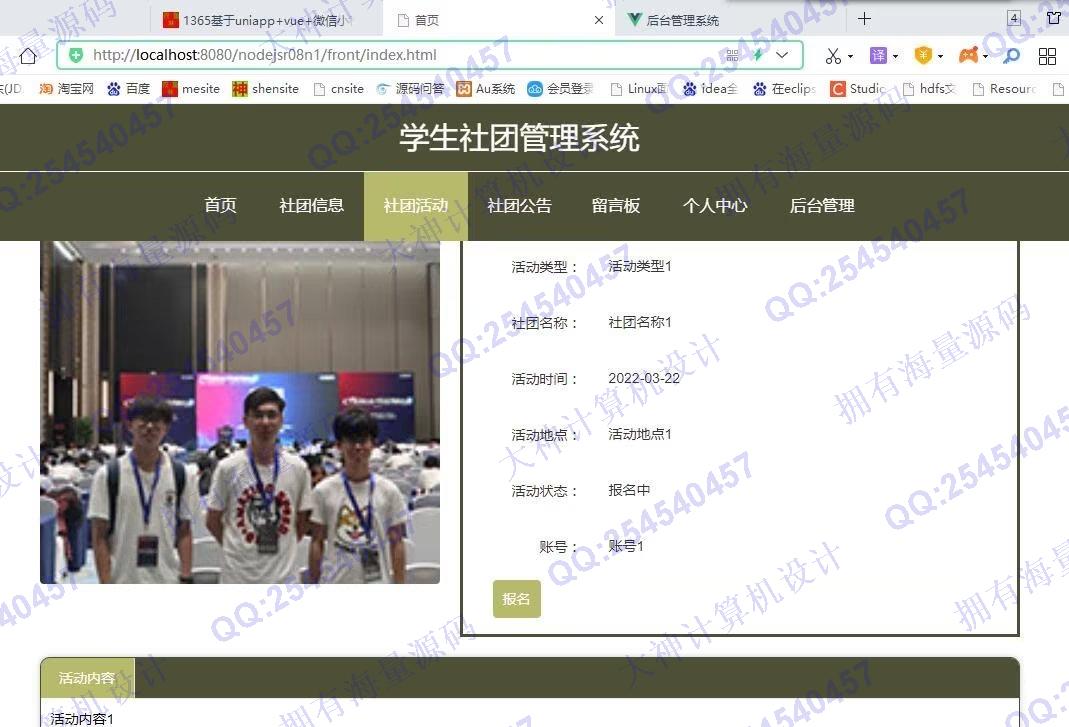Viewport: 1069px width, 727px height.
Task: Open the Au系统 bookmark
Action: pos(485,89)
